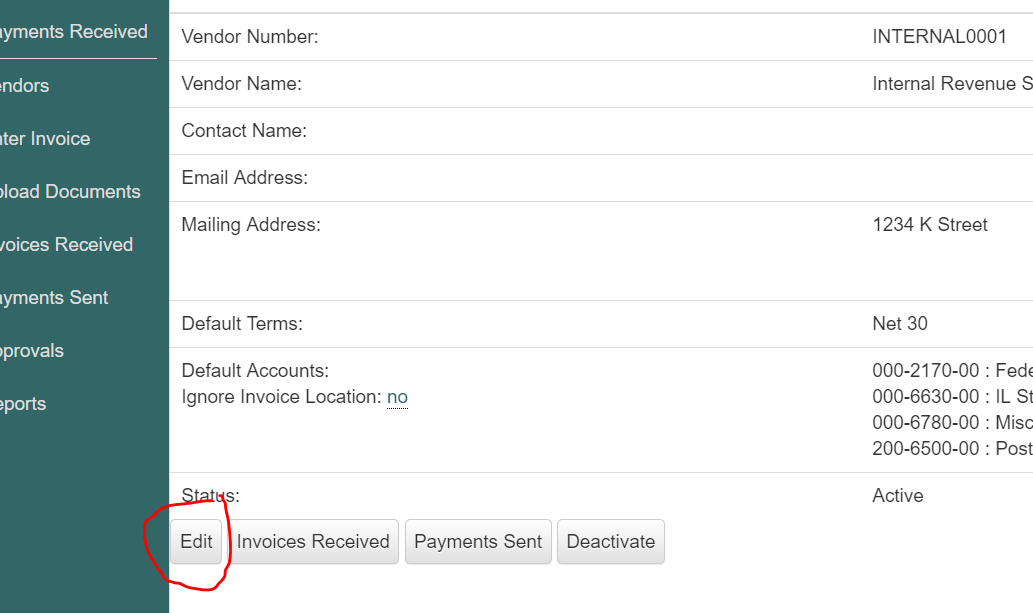This screenshot has height=613, width=1033.
Task: Click the 1234 K Street address value
Action: click(930, 225)
